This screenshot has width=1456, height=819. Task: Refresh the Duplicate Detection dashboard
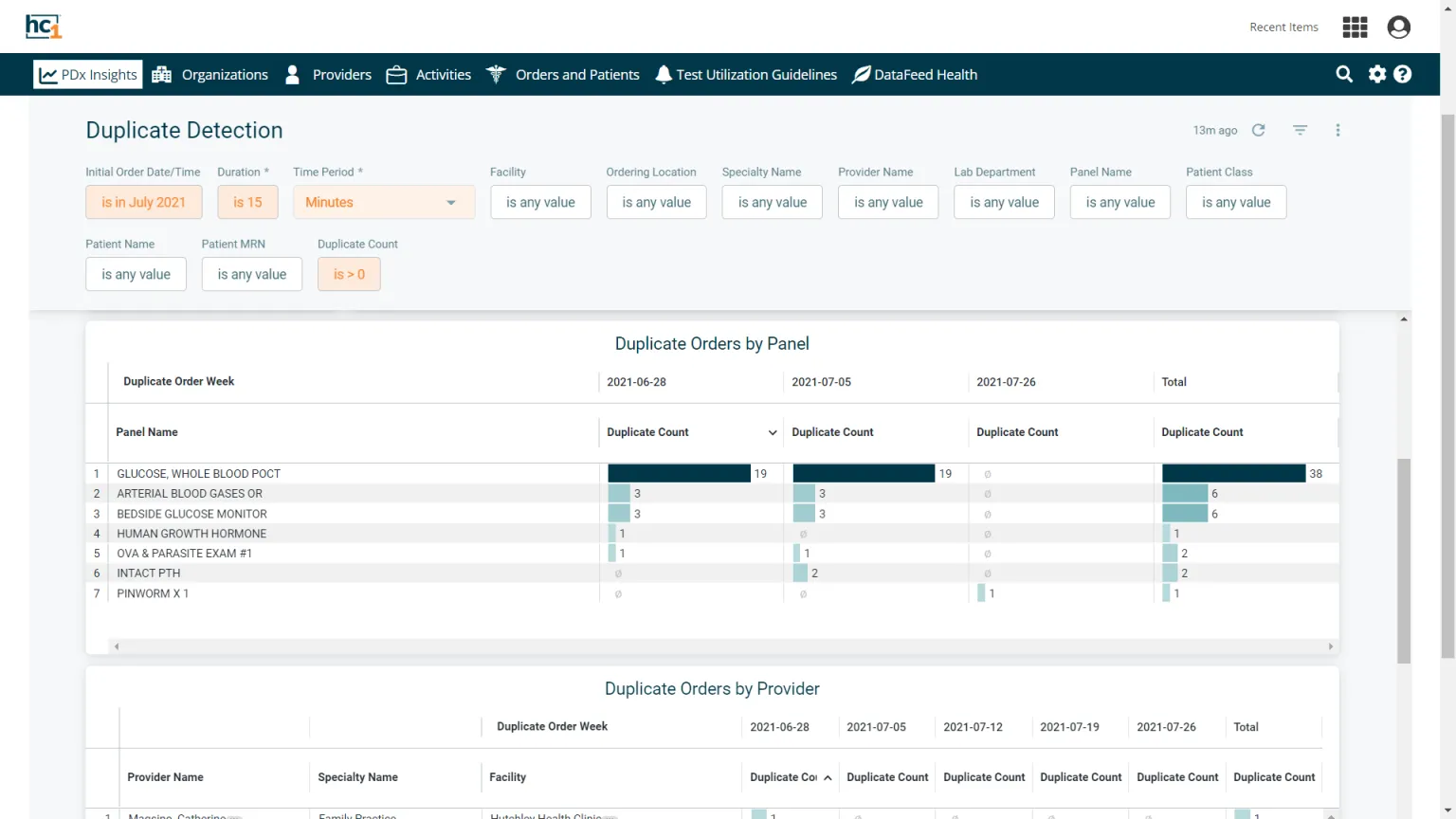click(1258, 130)
